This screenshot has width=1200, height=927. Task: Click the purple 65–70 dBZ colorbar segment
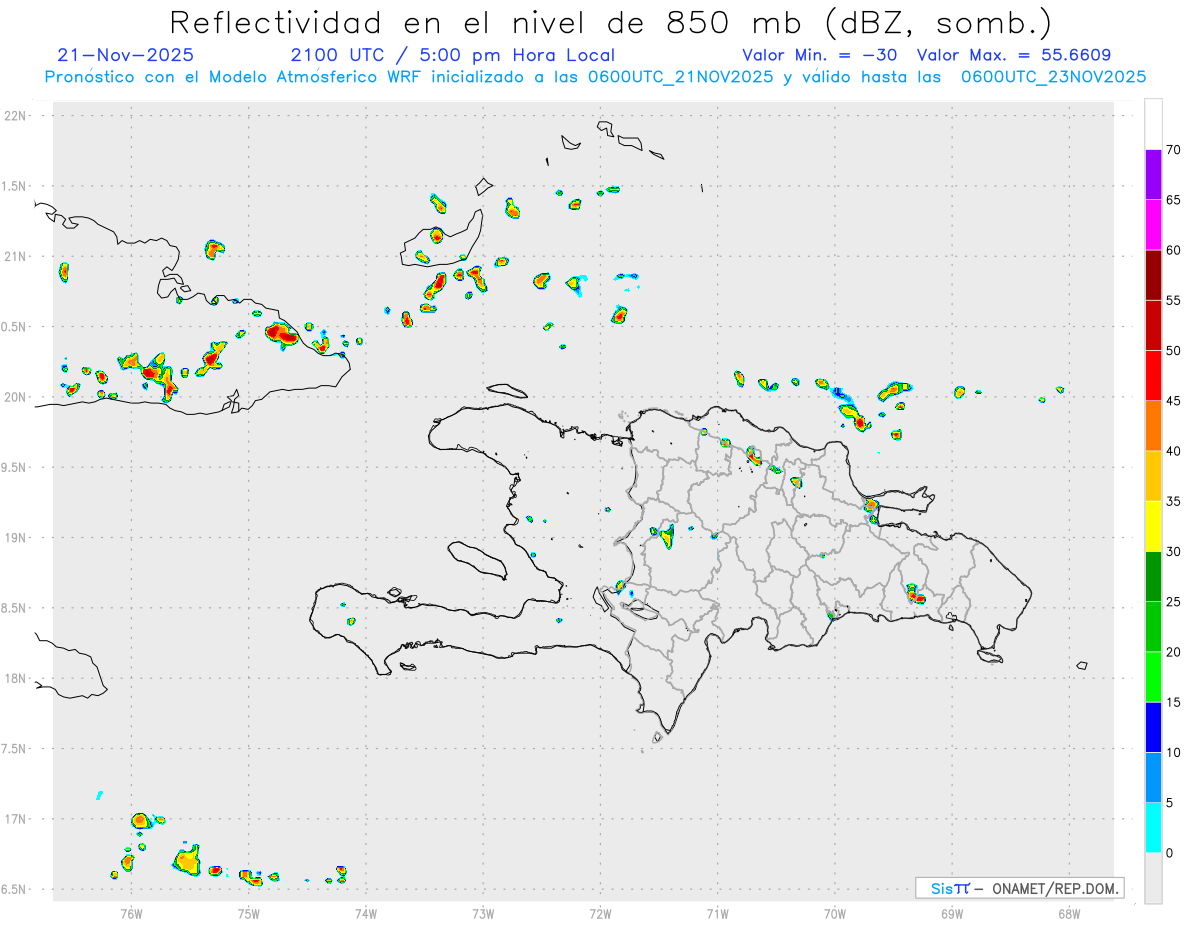pos(1153,175)
